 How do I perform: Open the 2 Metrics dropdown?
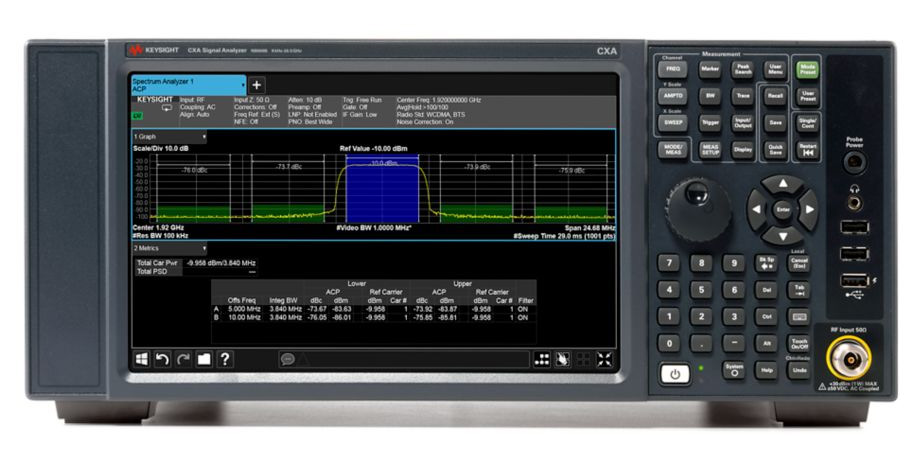(x=169, y=248)
